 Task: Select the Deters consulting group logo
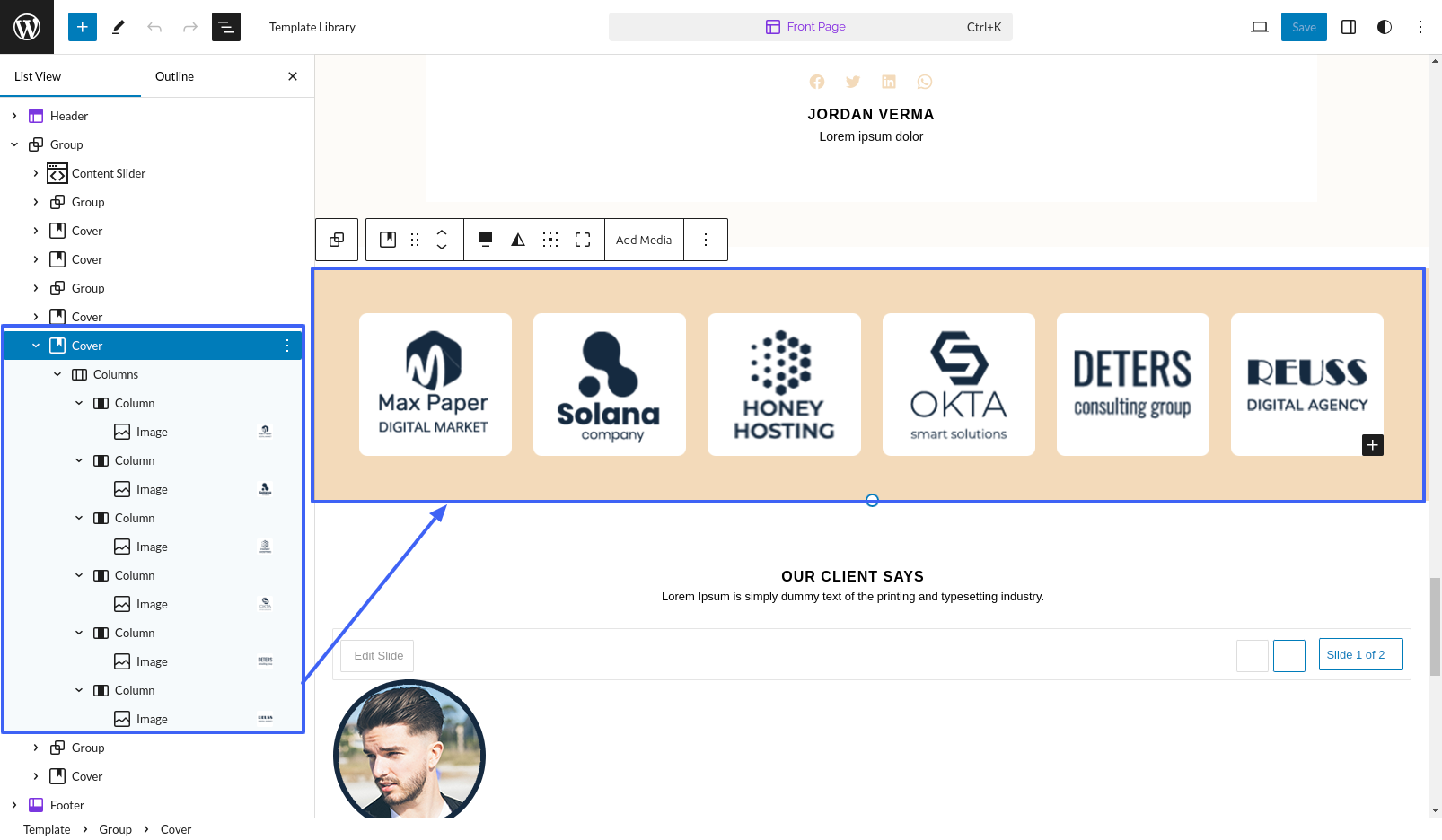[1133, 384]
